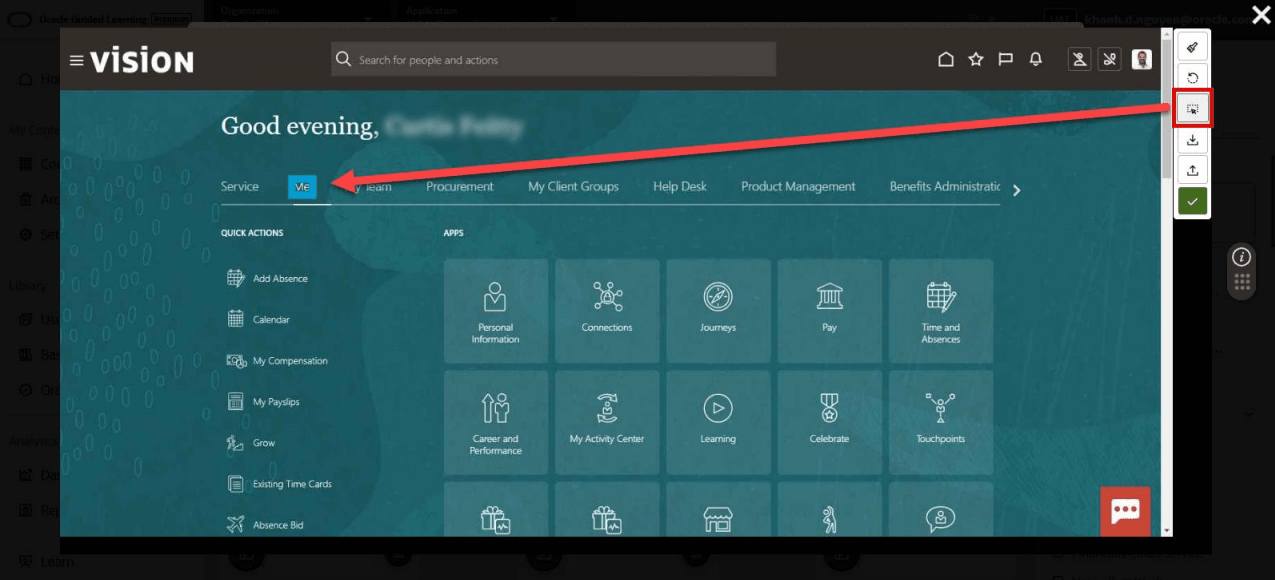Switch to the Help Desk tab

coord(680,186)
